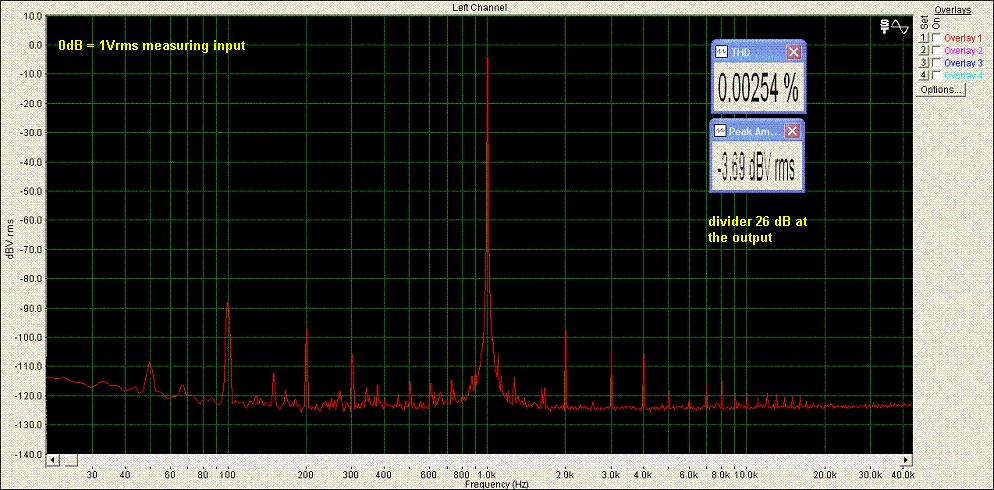Image resolution: width=994 pixels, height=490 pixels.
Task: Click the THD window title bar
Action: [x=758, y=52]
